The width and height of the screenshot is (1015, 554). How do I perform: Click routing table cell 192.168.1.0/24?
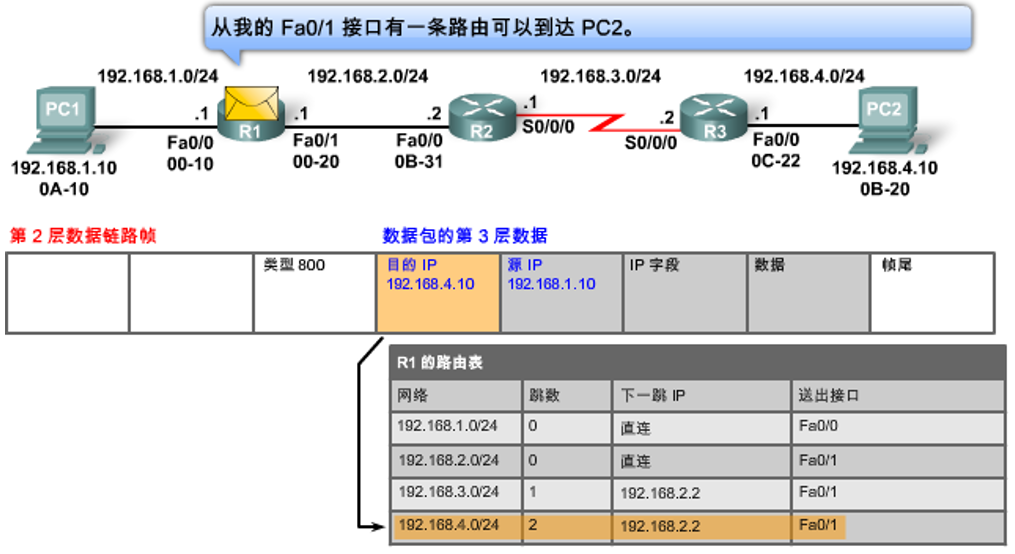coord(456,428)
